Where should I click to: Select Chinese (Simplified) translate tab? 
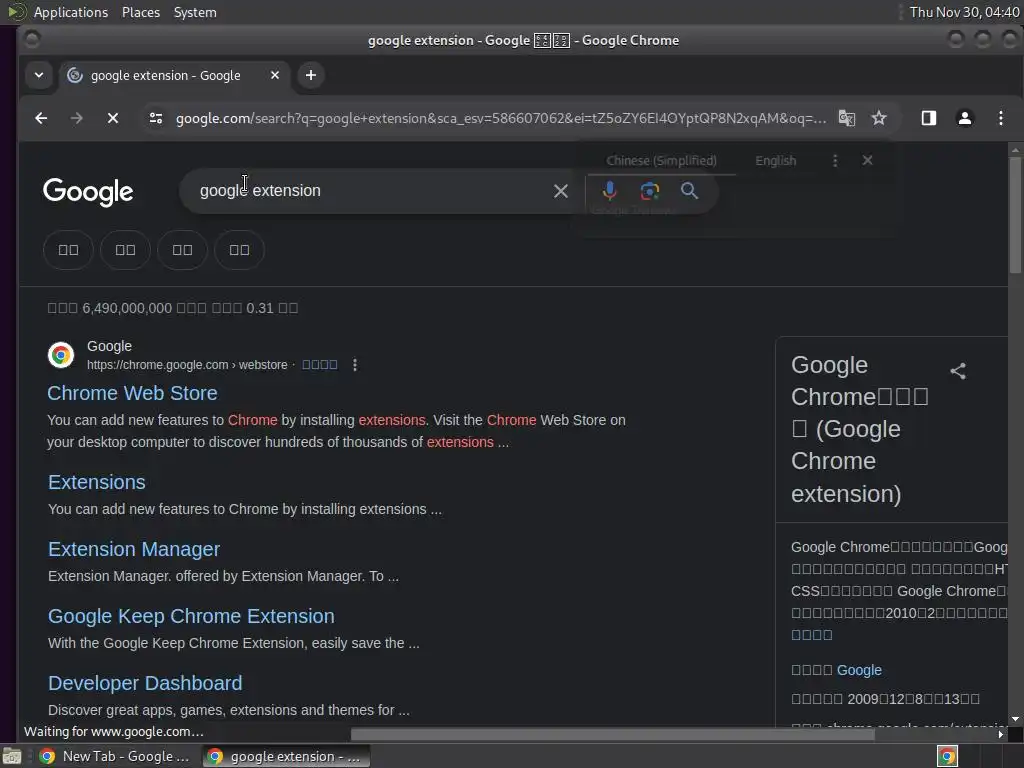(x=661, y=161)
